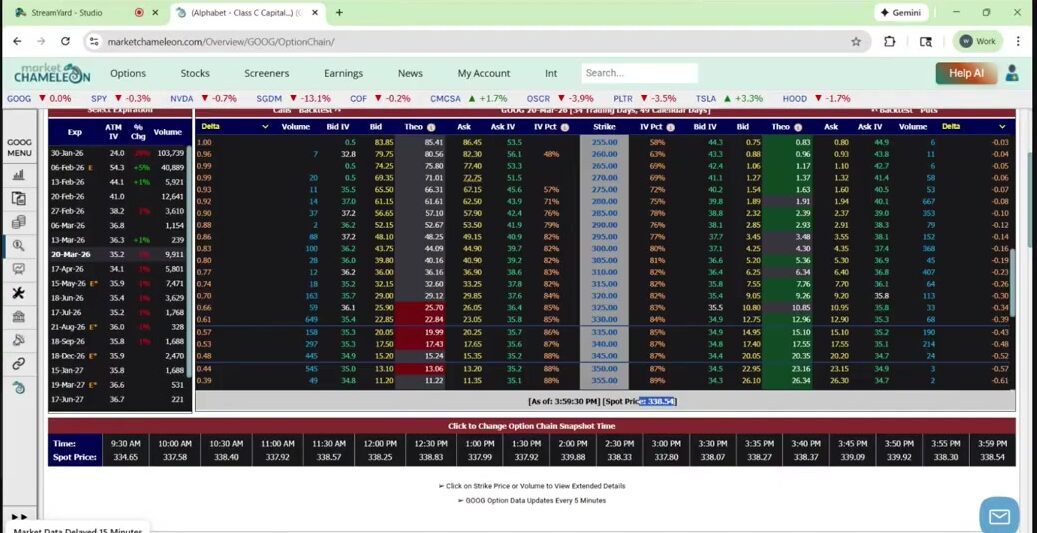Viewport: 1037px width, 533px height.
Task: Select the 18-Dec-26 expiration row
Action: [x=118, y=356]
